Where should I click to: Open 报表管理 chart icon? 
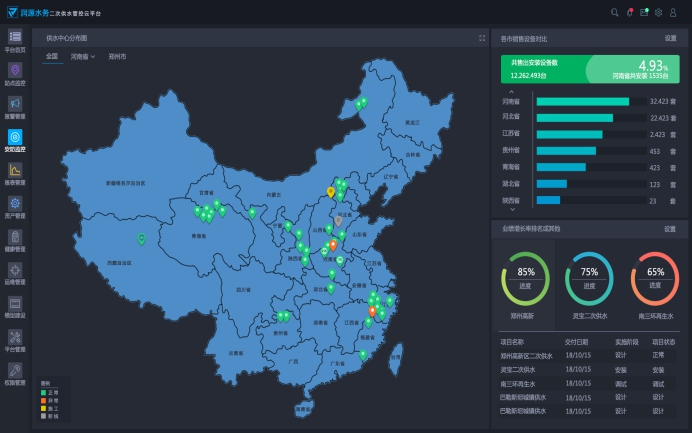click(15, 172)
